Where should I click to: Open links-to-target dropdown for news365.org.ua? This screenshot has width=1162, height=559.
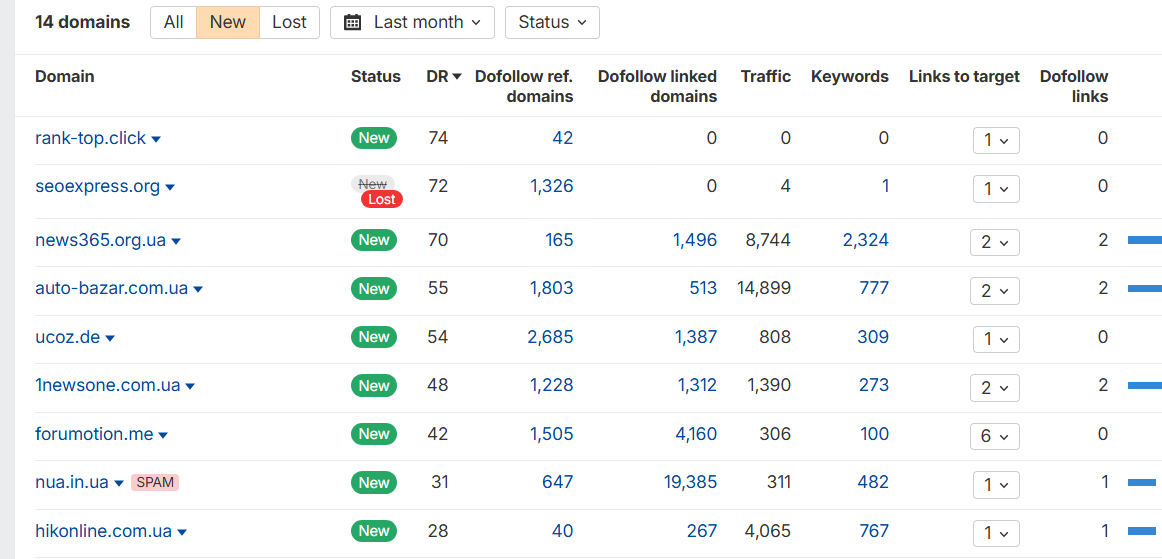(995, 242)
